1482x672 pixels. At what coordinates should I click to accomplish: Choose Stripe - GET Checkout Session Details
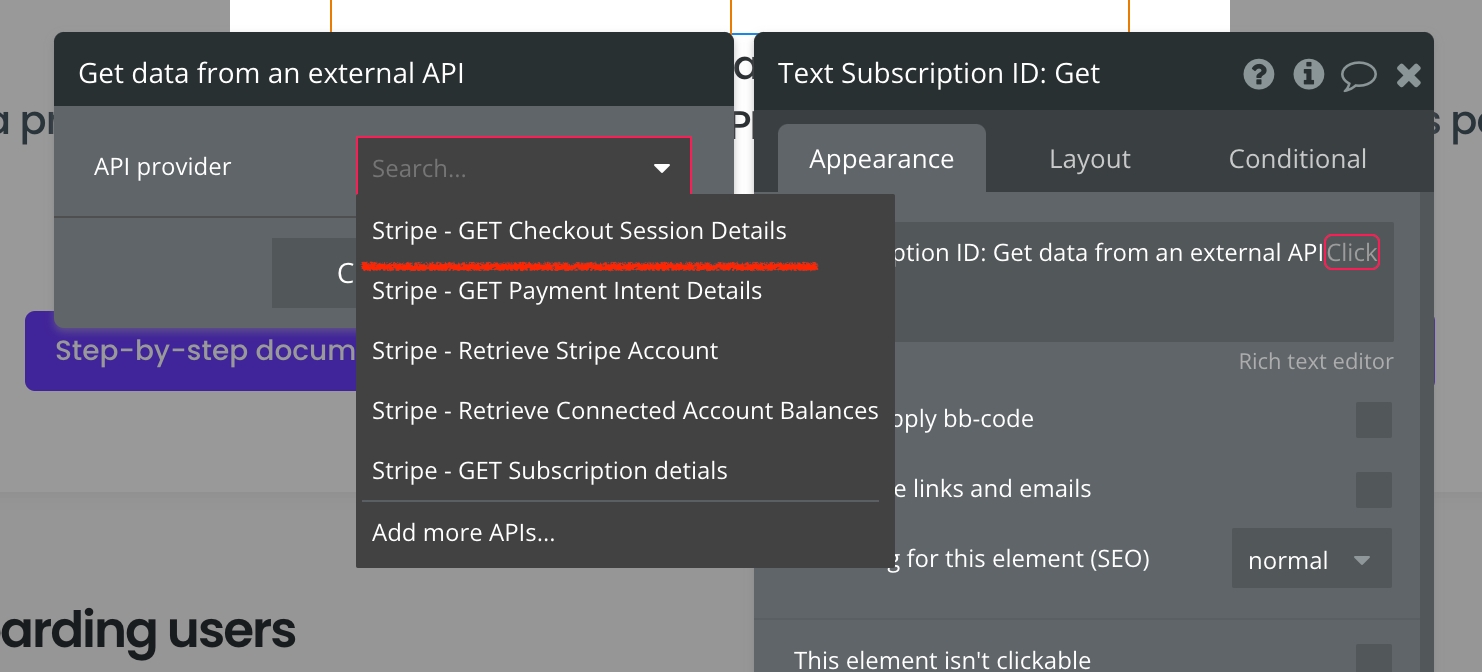click(x=579, y=231)
